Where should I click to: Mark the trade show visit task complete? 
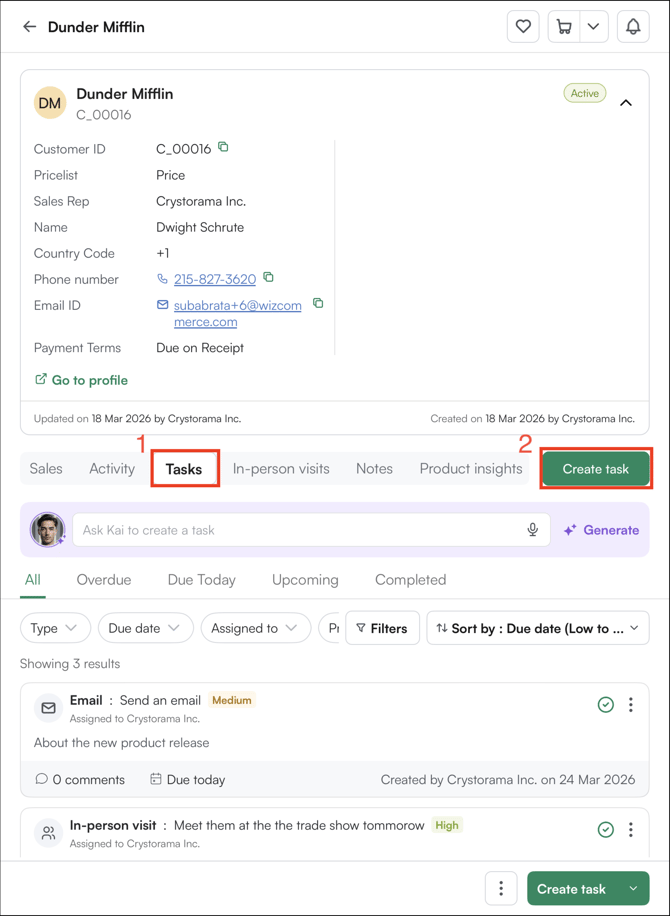606,830
